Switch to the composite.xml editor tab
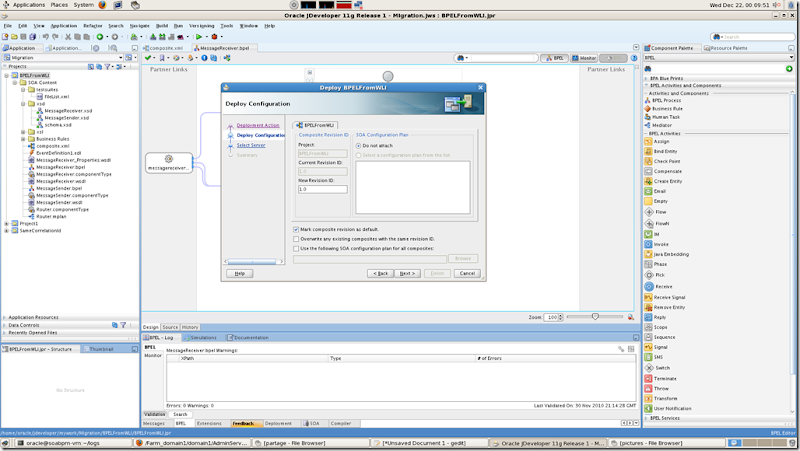The image size is (800, 451). [x=163, y=48]
